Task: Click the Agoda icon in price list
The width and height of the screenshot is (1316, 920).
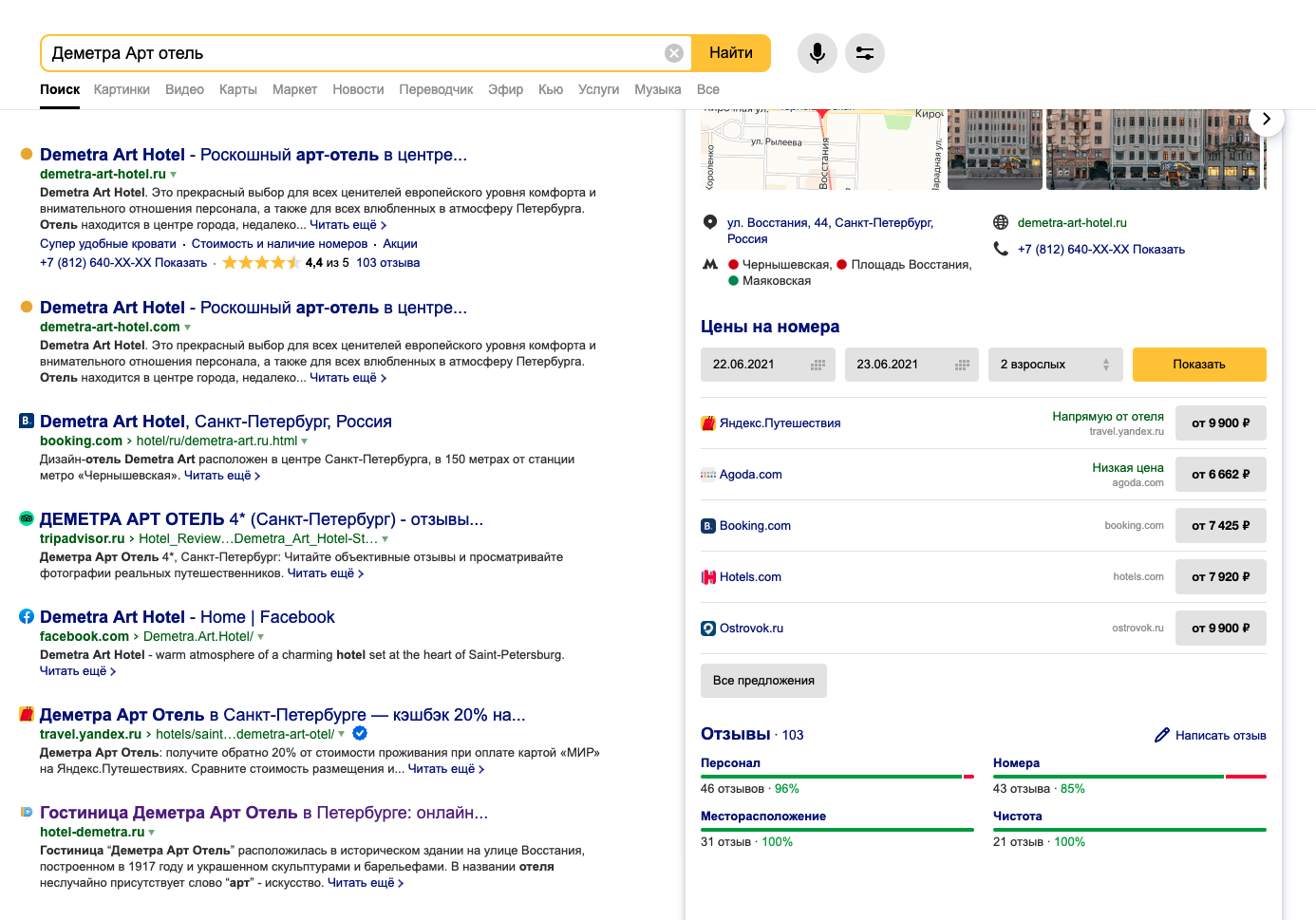Action: coord(708,475)
